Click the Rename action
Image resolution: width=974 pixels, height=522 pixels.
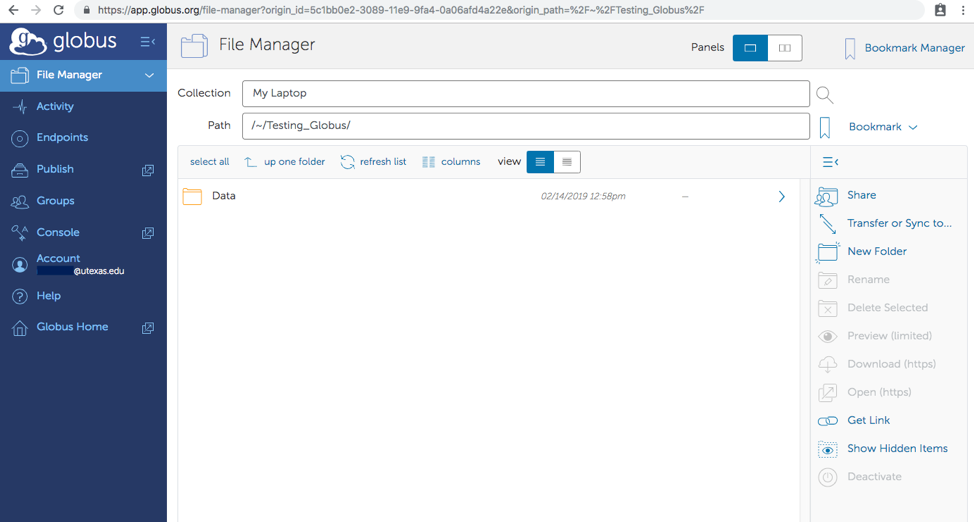868,280
